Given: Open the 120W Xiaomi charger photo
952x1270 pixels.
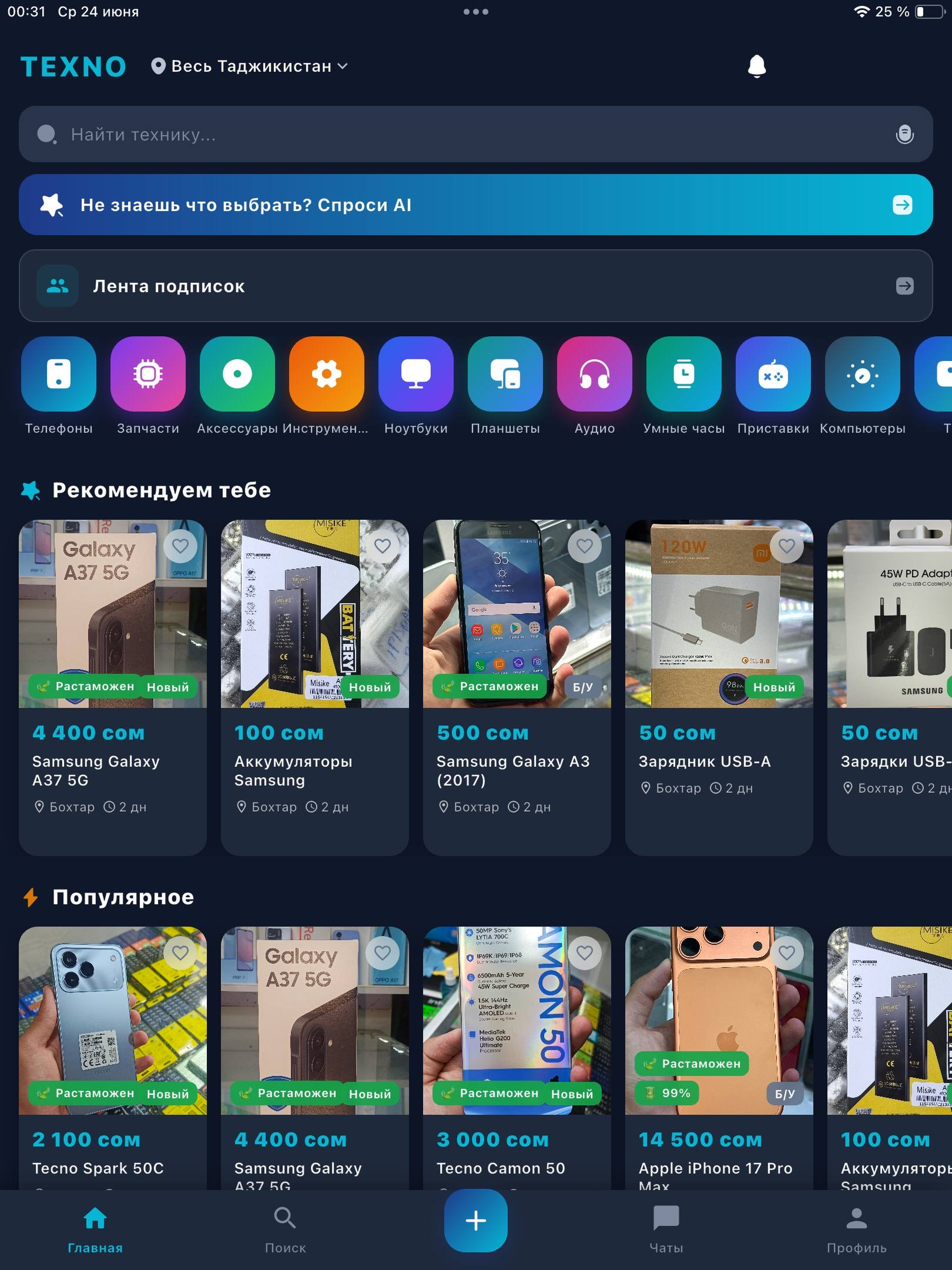Looking at the screenshot, I should tap(719, 613).
